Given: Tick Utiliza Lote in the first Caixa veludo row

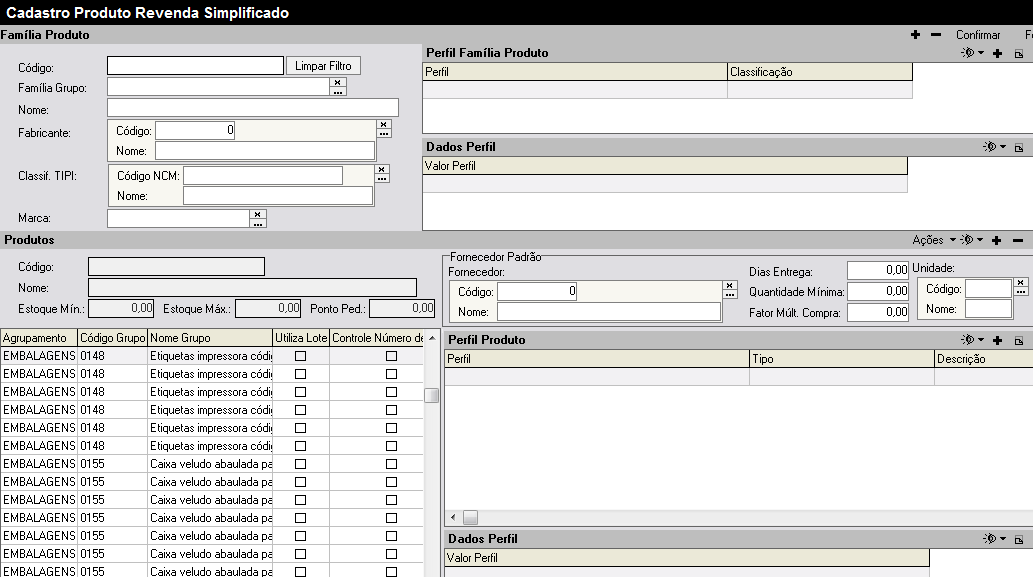Looking at the screenshot, I should (x=301, y=464).
